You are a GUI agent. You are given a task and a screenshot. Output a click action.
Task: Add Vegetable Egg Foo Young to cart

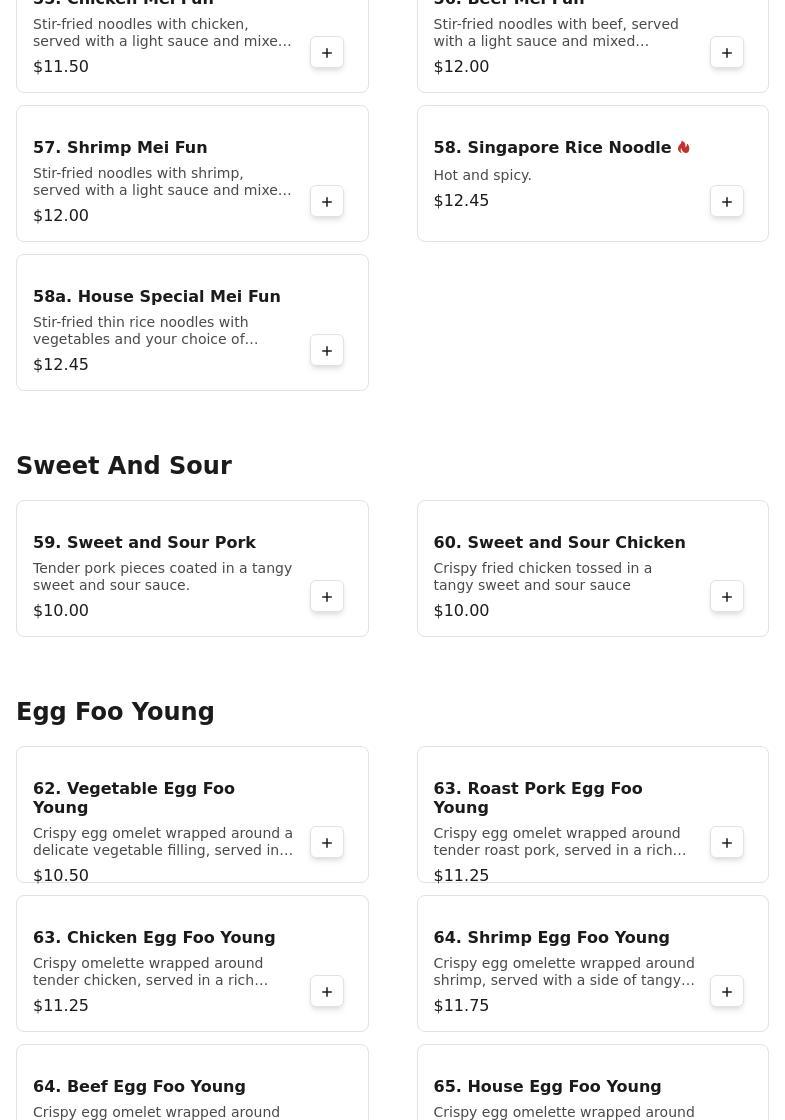pos(327,843)
